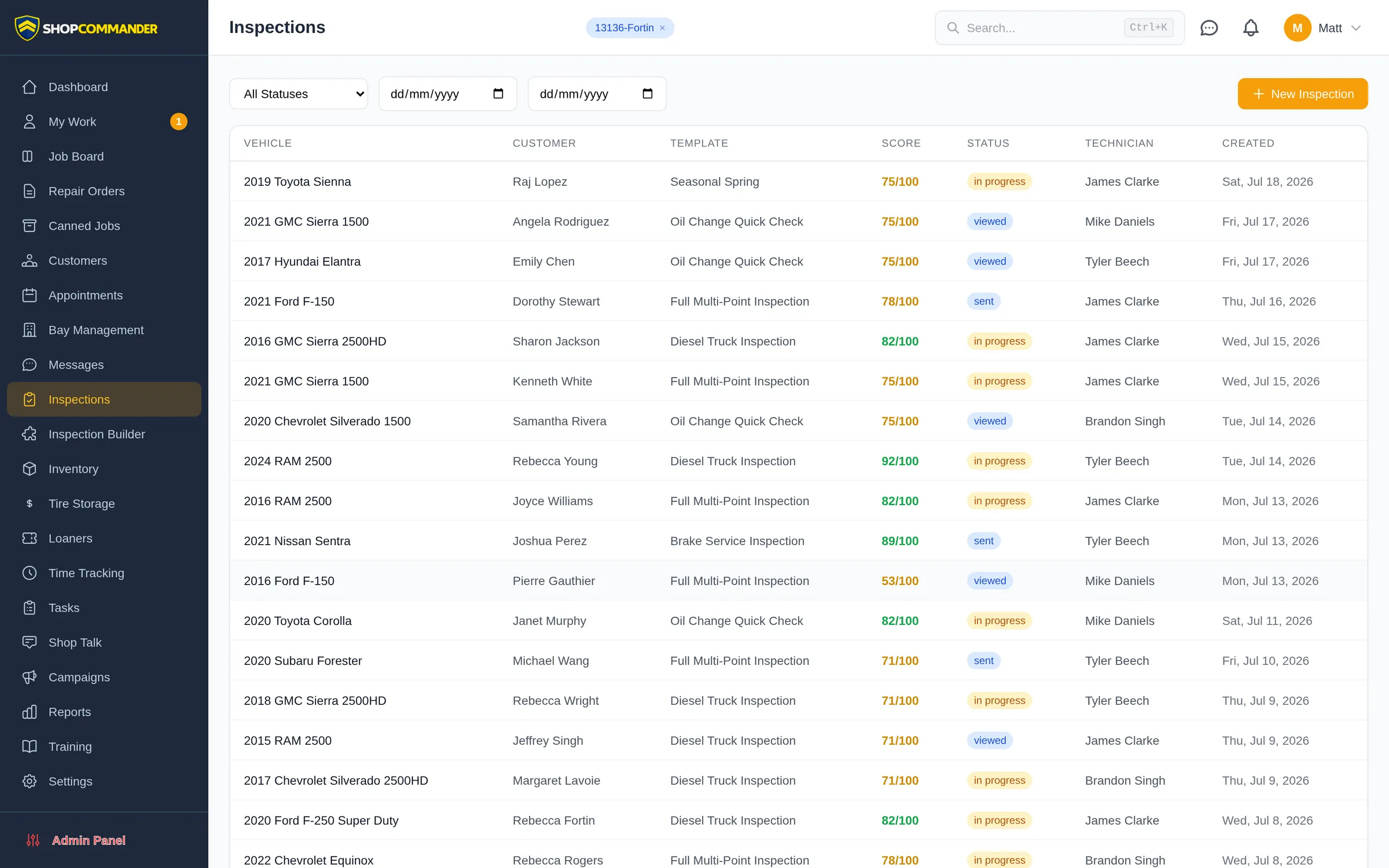Click the Created column header
The image size is (1389, 868).
[1248, 143]
